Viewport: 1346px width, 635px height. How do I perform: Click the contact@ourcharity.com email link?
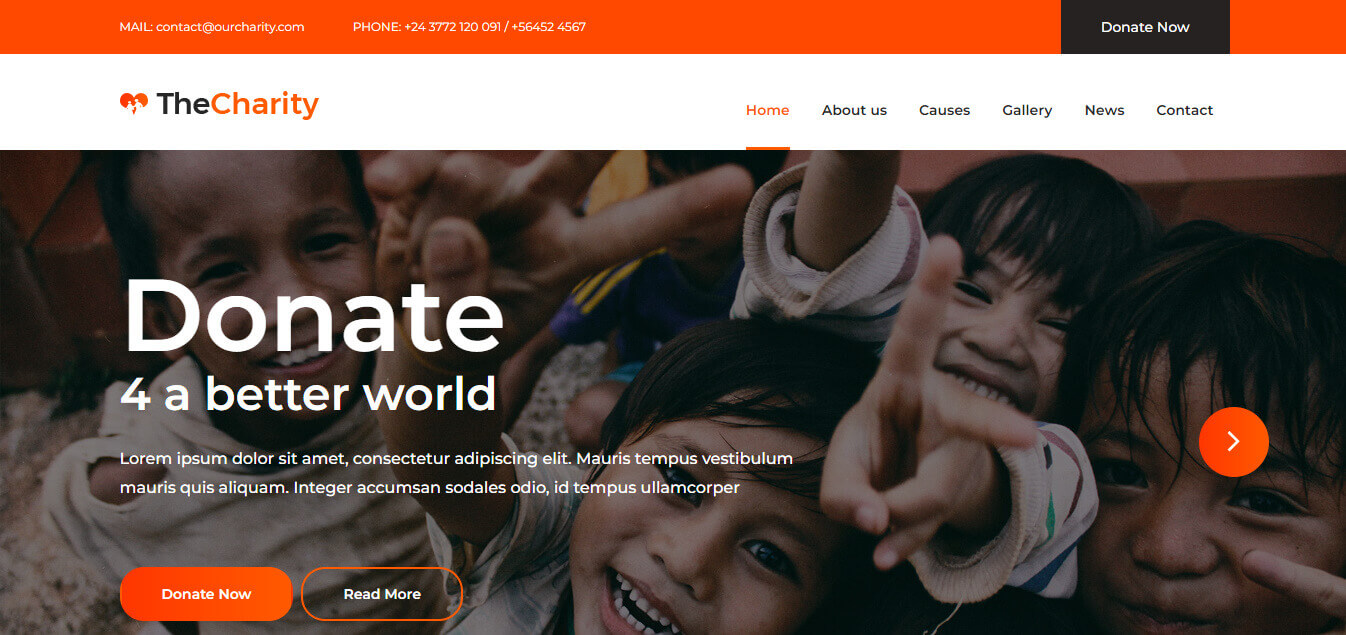click(230, 27)
